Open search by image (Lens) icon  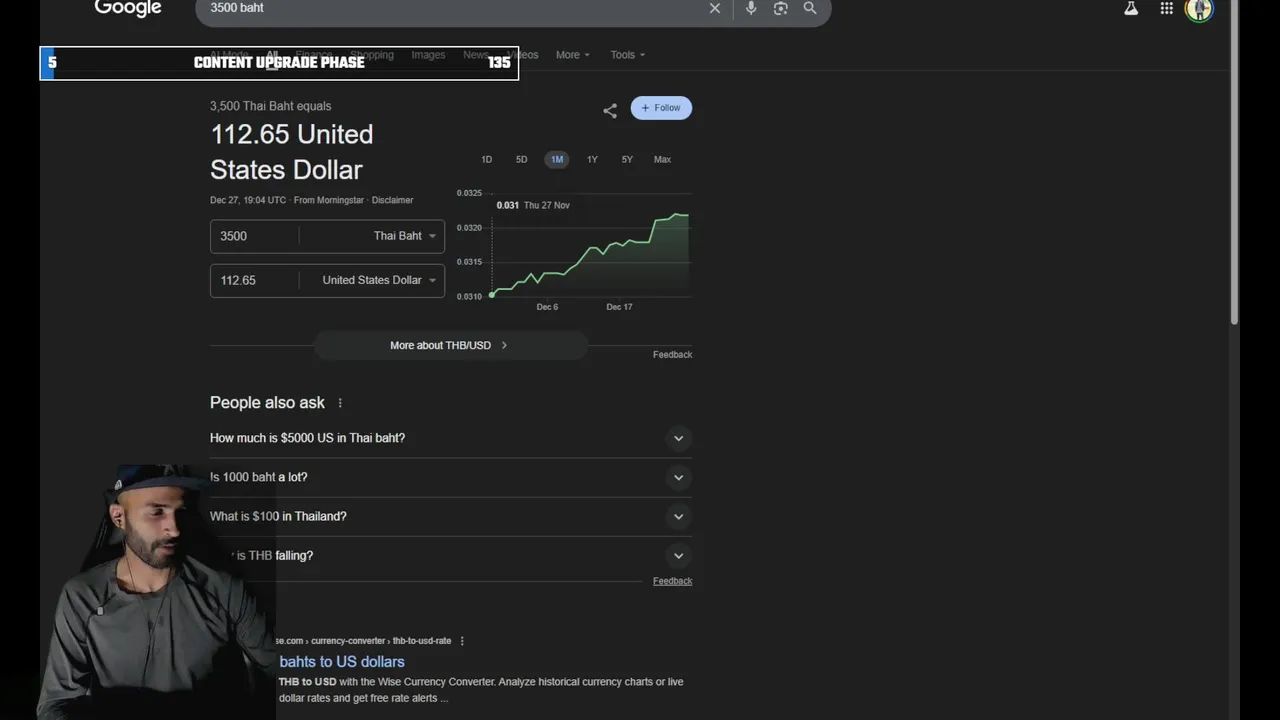click(781, 8)
